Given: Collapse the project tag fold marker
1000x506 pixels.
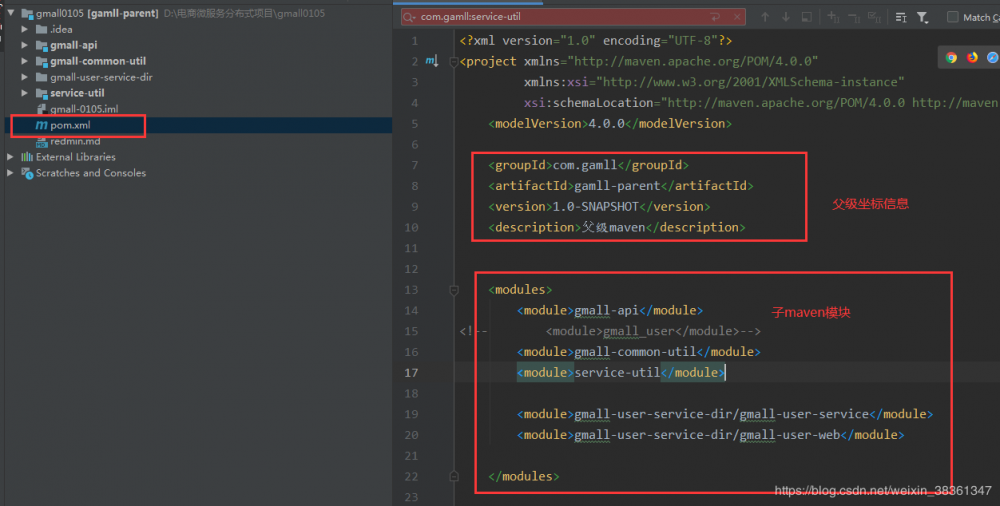Looking at the screenshot, I should point(455,61).
